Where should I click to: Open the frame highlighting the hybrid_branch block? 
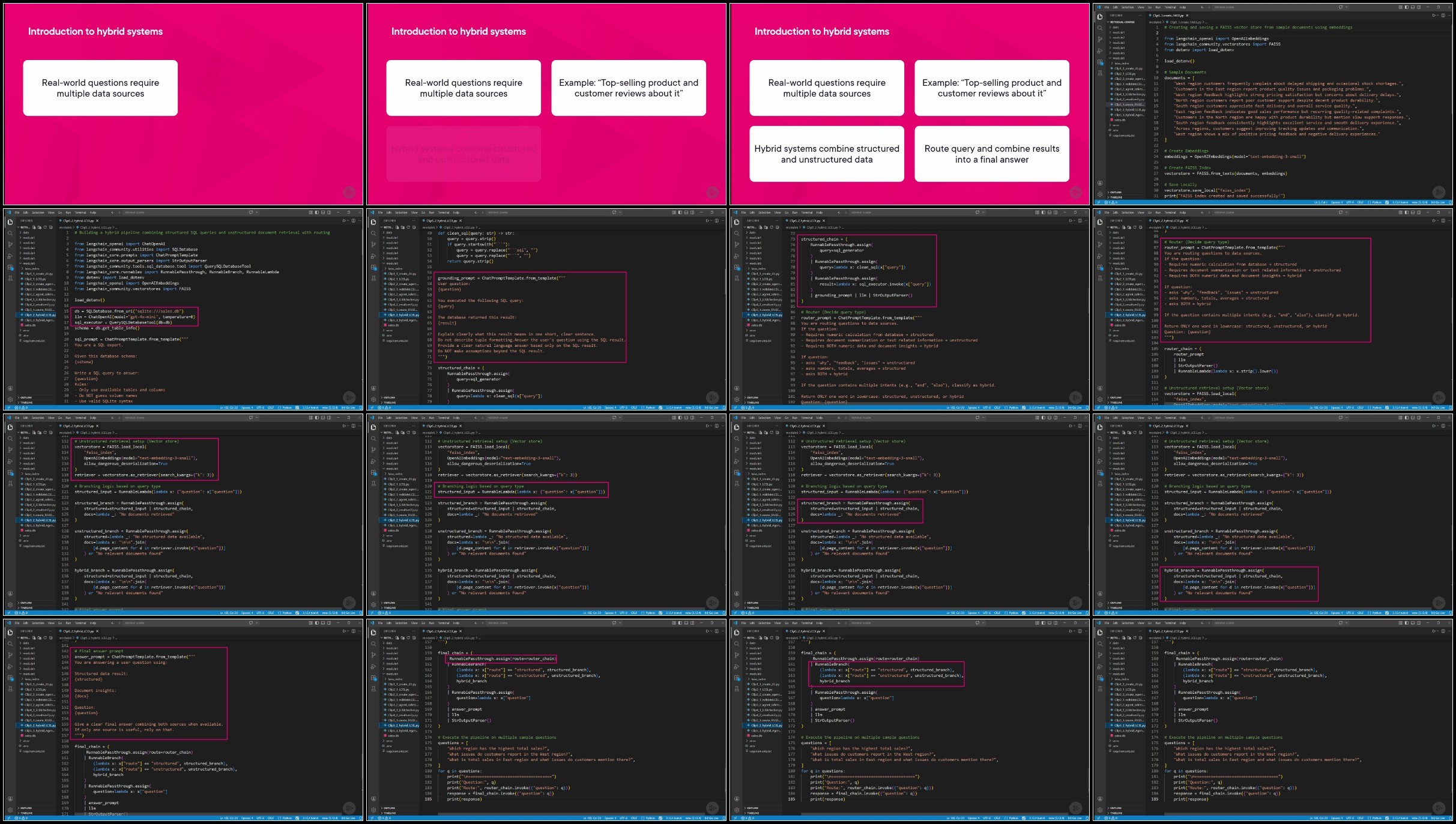point(1273,515)
